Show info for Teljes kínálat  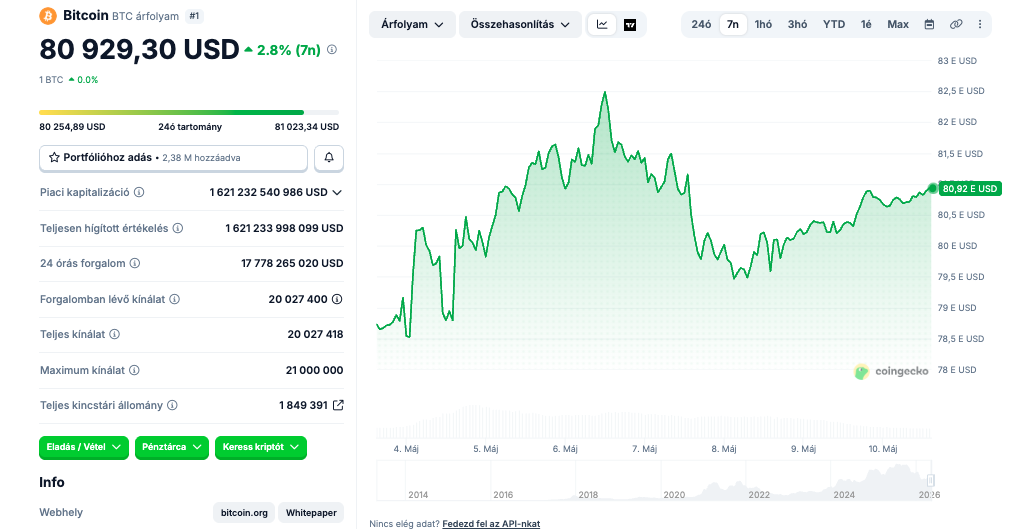pos(115,334)
